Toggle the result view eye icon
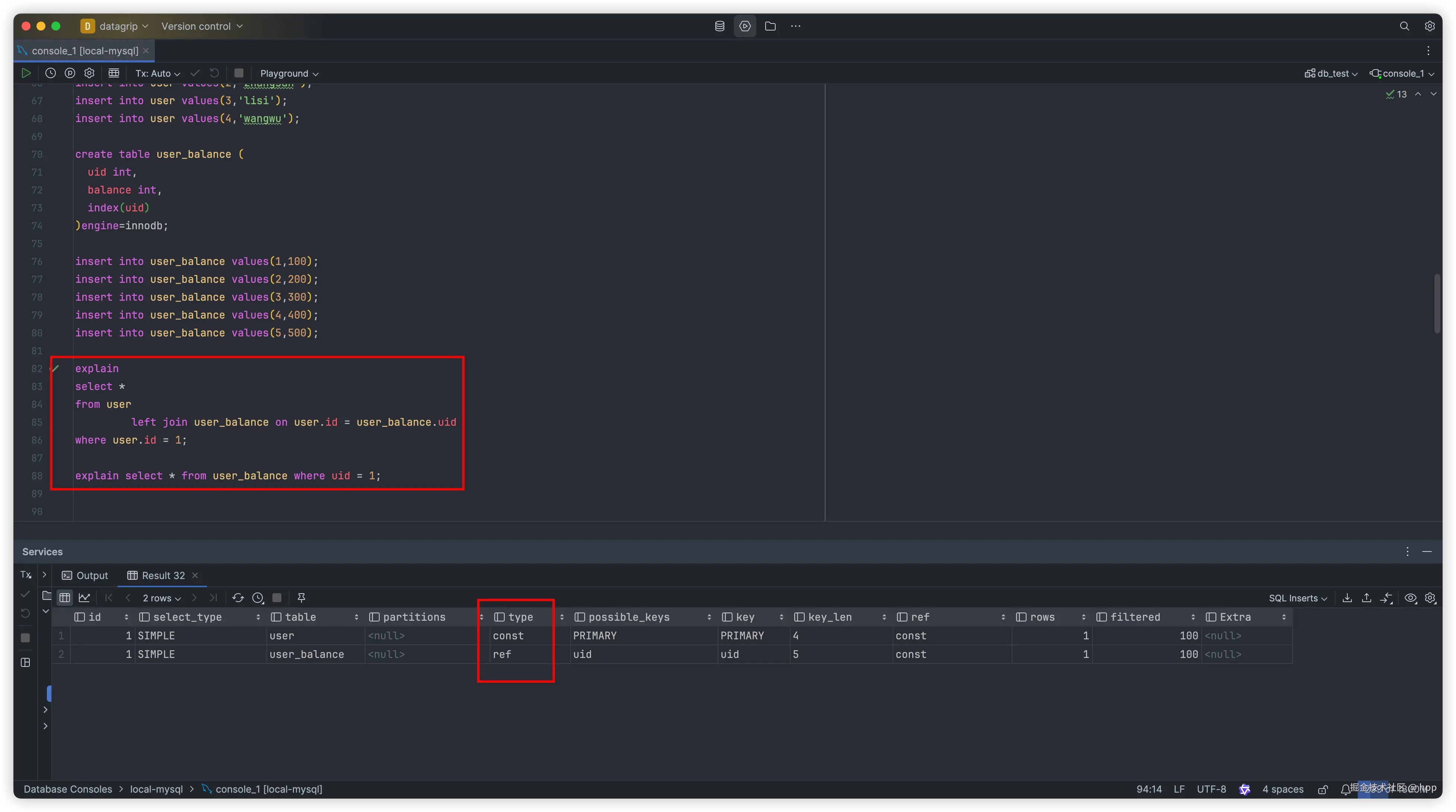1456x812 pixels. (x=1410, y=598)
